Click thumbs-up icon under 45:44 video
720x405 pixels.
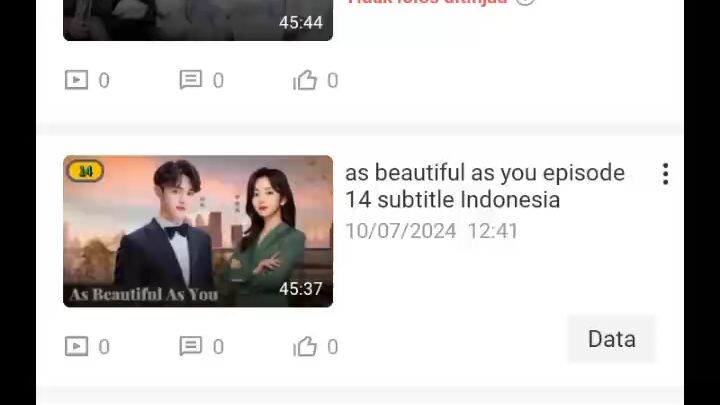pyautogui.click(x=305, y=80)
